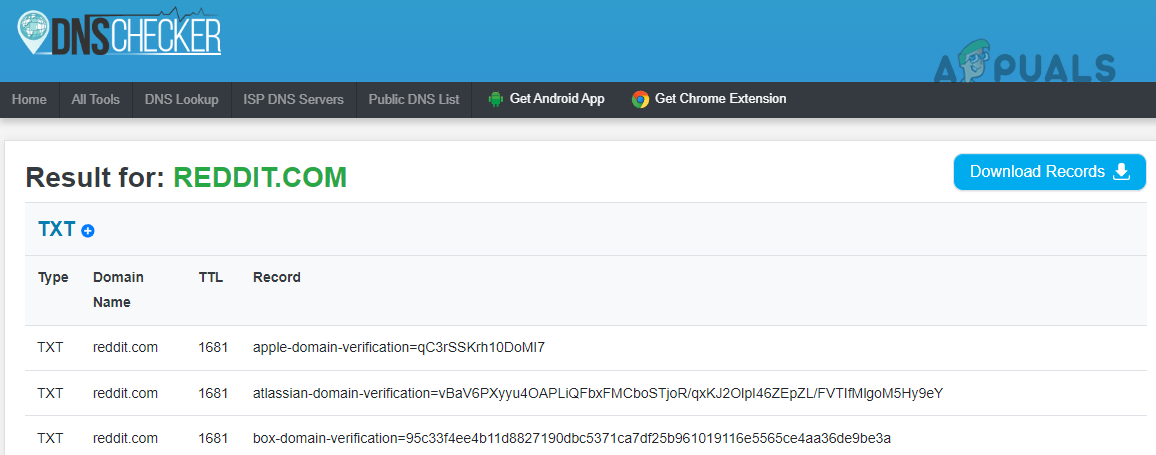1156x455 pixels.
Task: Open the Public DNS List
Action: click(413, 100)
